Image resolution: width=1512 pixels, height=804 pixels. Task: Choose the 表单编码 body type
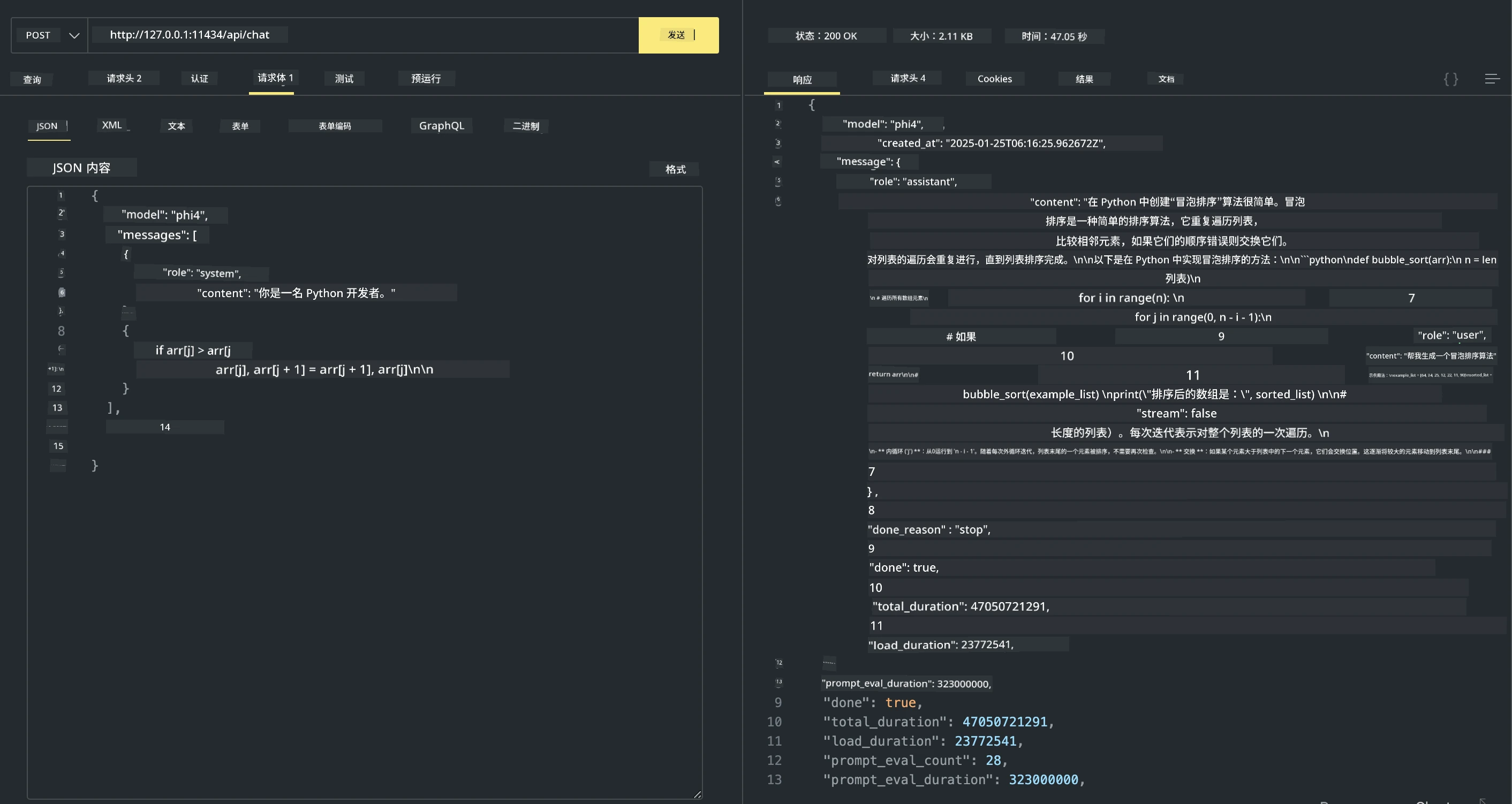point(335,126)
